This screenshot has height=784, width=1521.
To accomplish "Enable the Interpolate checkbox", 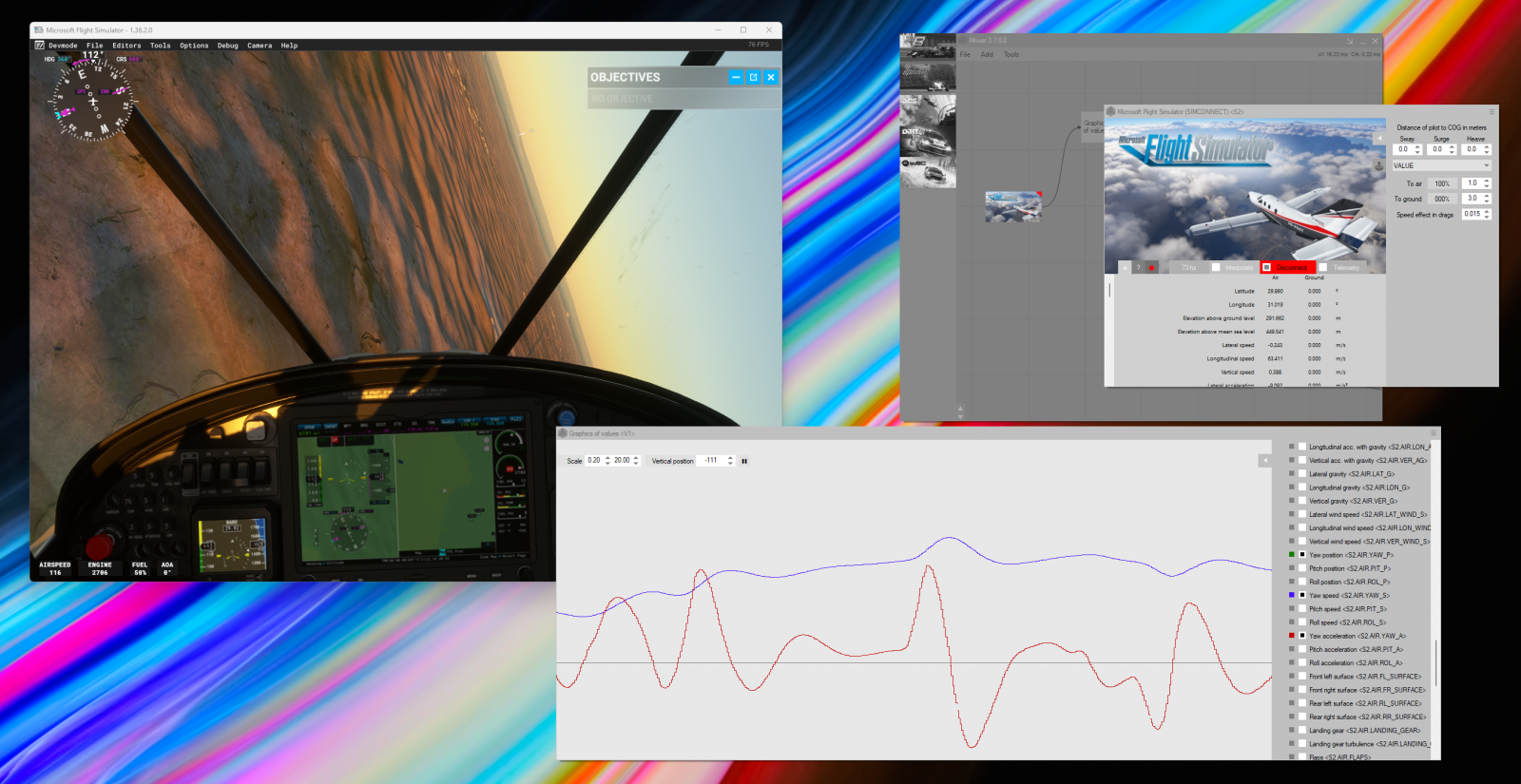I will pyautogui.click(x=1216, y=268).
